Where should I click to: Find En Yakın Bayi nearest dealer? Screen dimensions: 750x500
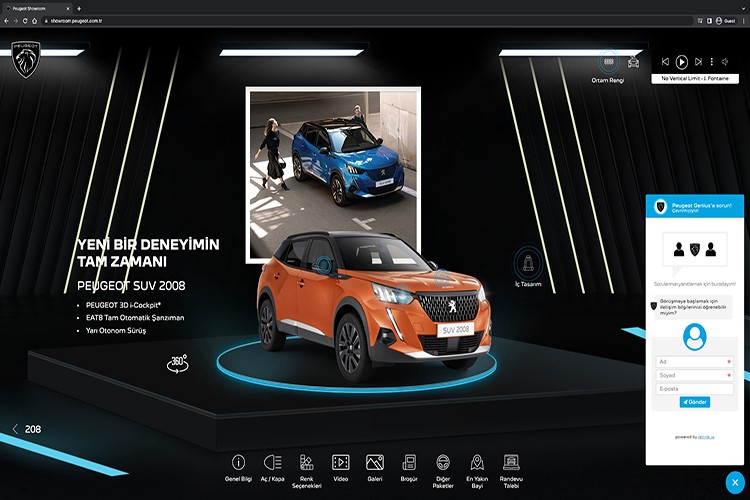(x=477, y=472)
